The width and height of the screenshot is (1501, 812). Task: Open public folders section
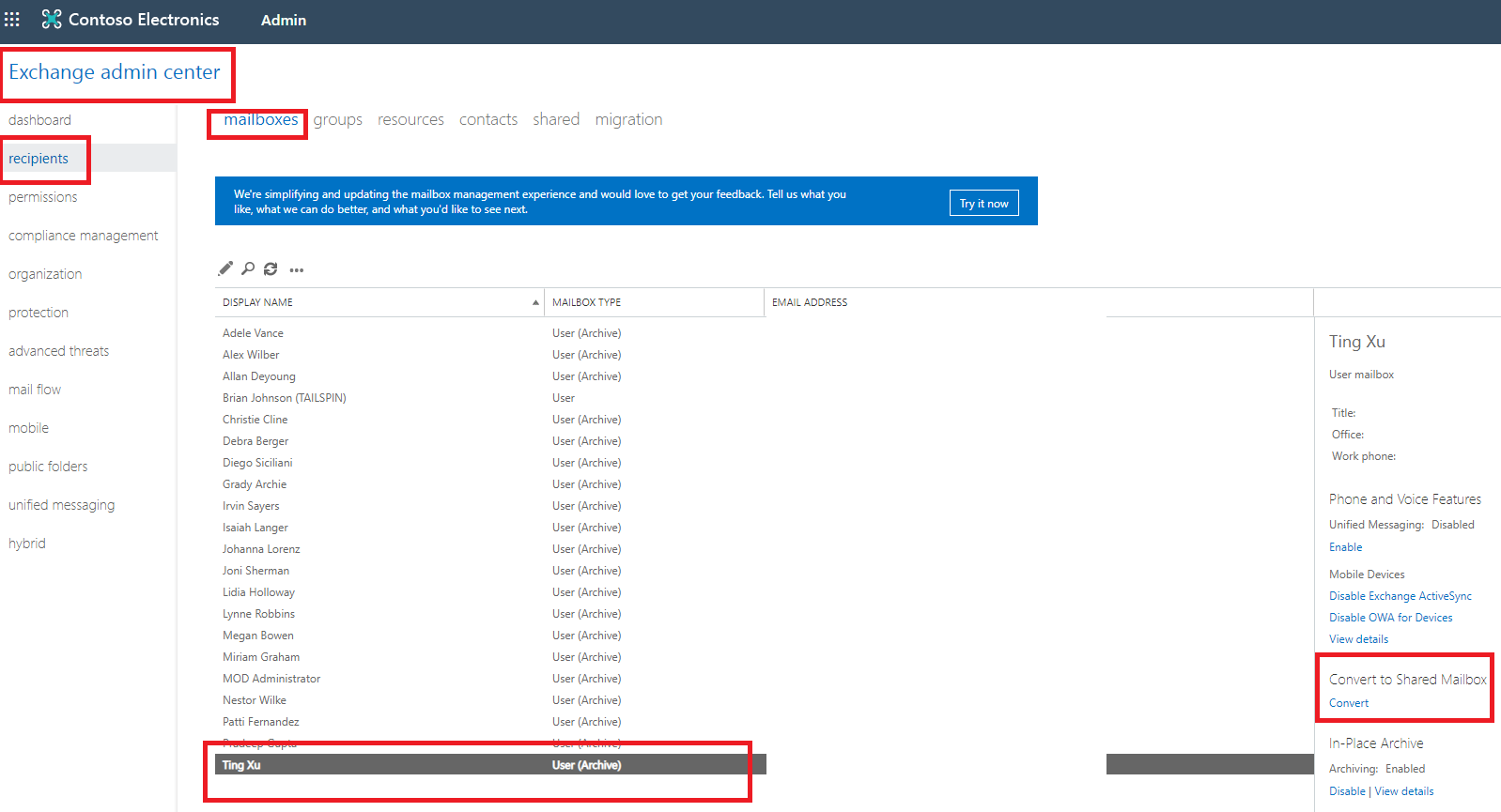[48, 467]
